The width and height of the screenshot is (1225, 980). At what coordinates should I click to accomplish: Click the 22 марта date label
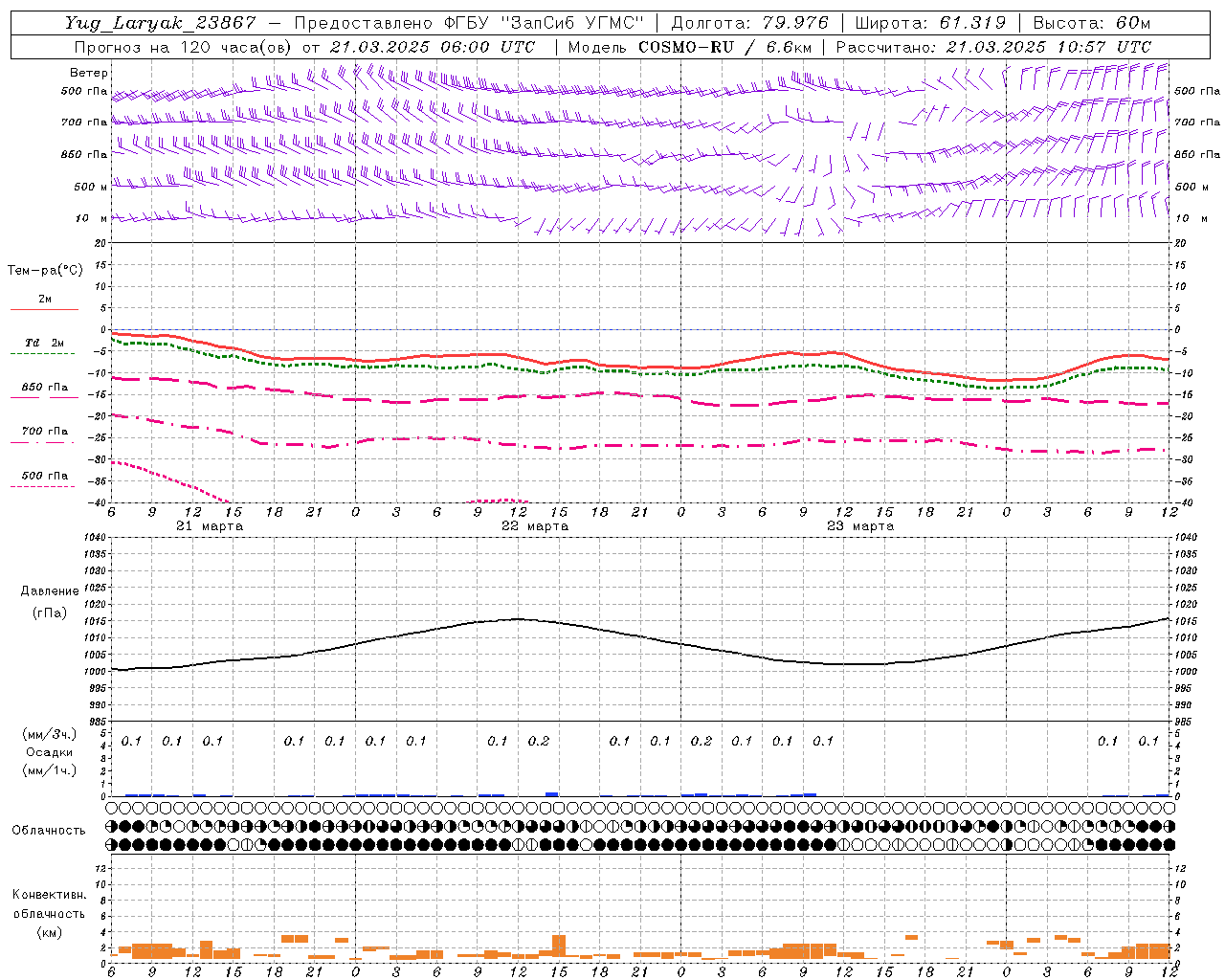pyautogui.click(x=535, y=526)
